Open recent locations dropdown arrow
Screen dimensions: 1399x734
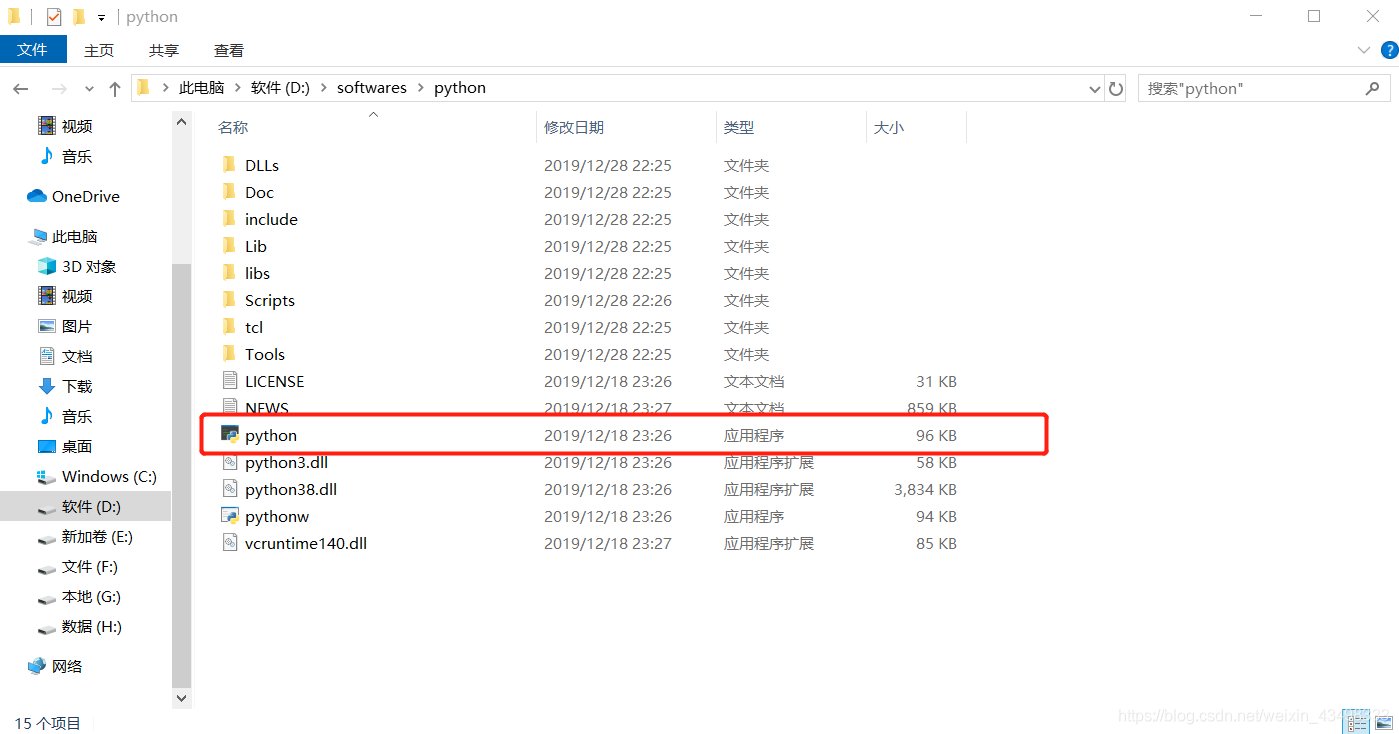point(90,89)
